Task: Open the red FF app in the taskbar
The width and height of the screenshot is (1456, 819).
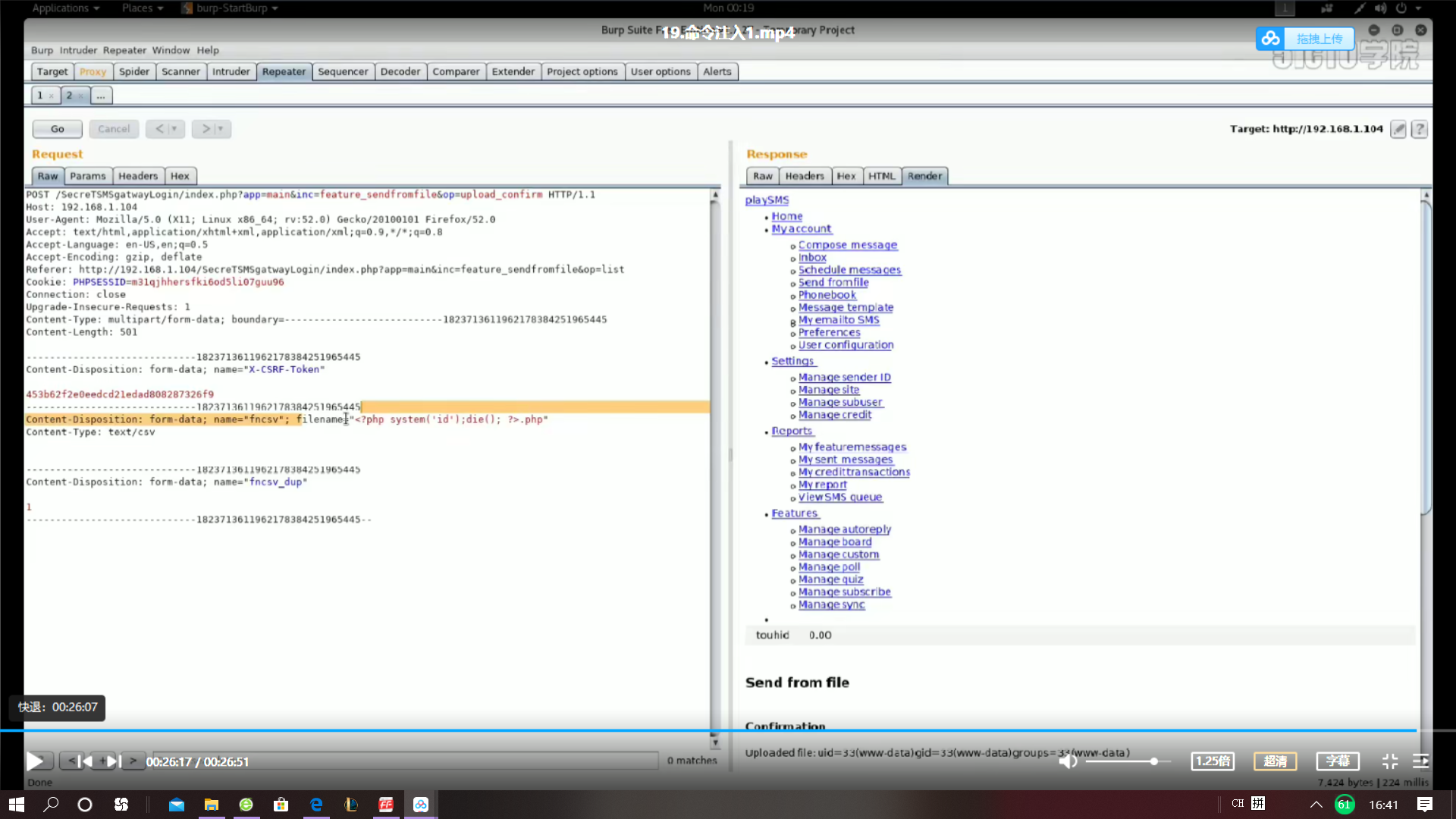Action: click(386, 805)
